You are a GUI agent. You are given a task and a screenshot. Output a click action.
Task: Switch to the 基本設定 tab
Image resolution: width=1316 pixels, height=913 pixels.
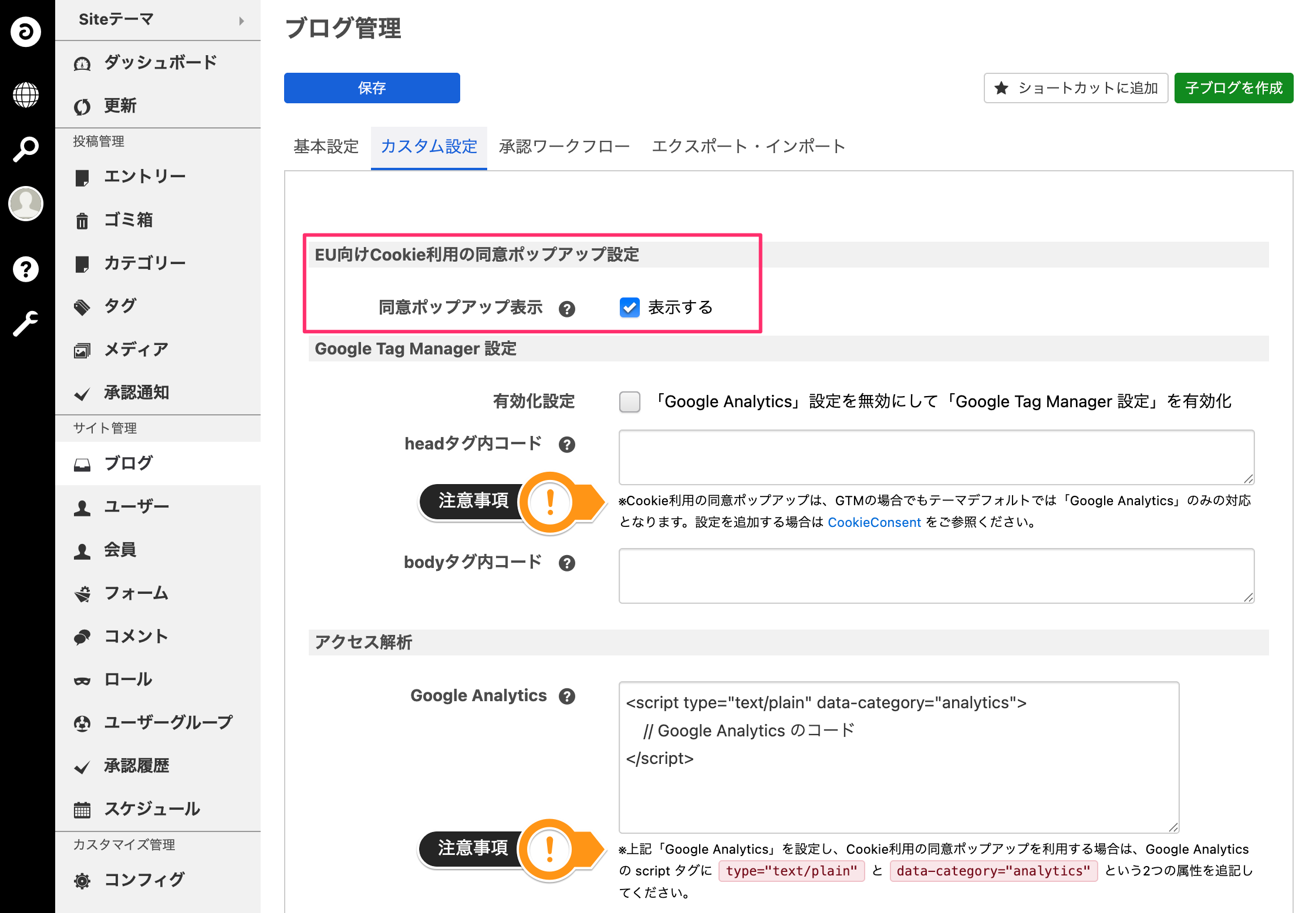pyautogui.click(x=326, y=147)
